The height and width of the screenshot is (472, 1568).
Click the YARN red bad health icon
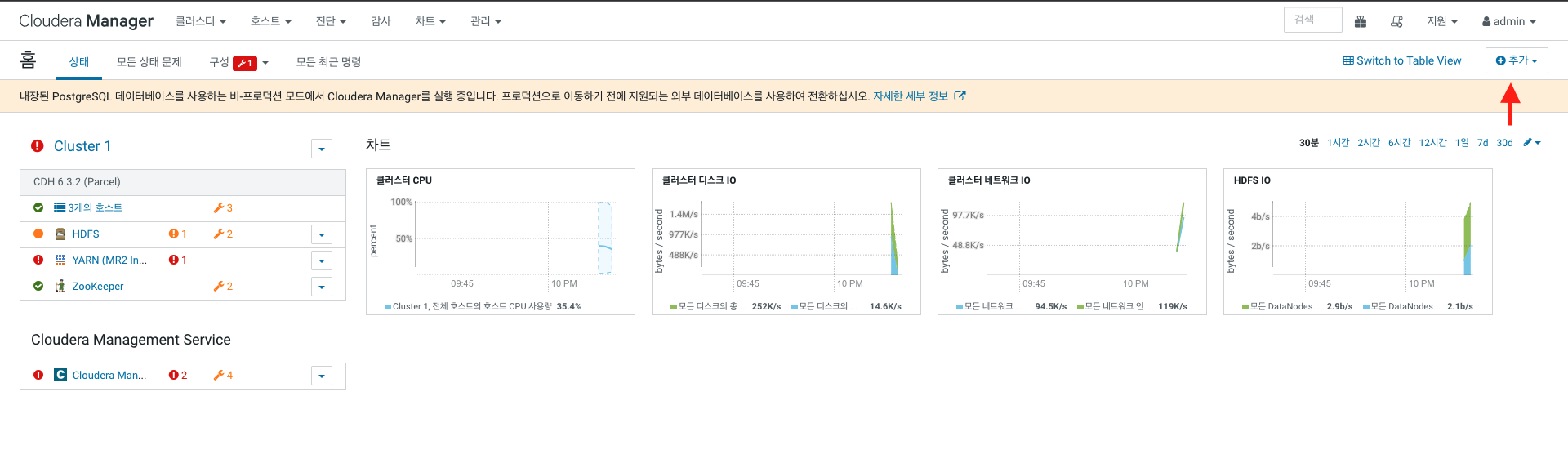coord(38,260)
